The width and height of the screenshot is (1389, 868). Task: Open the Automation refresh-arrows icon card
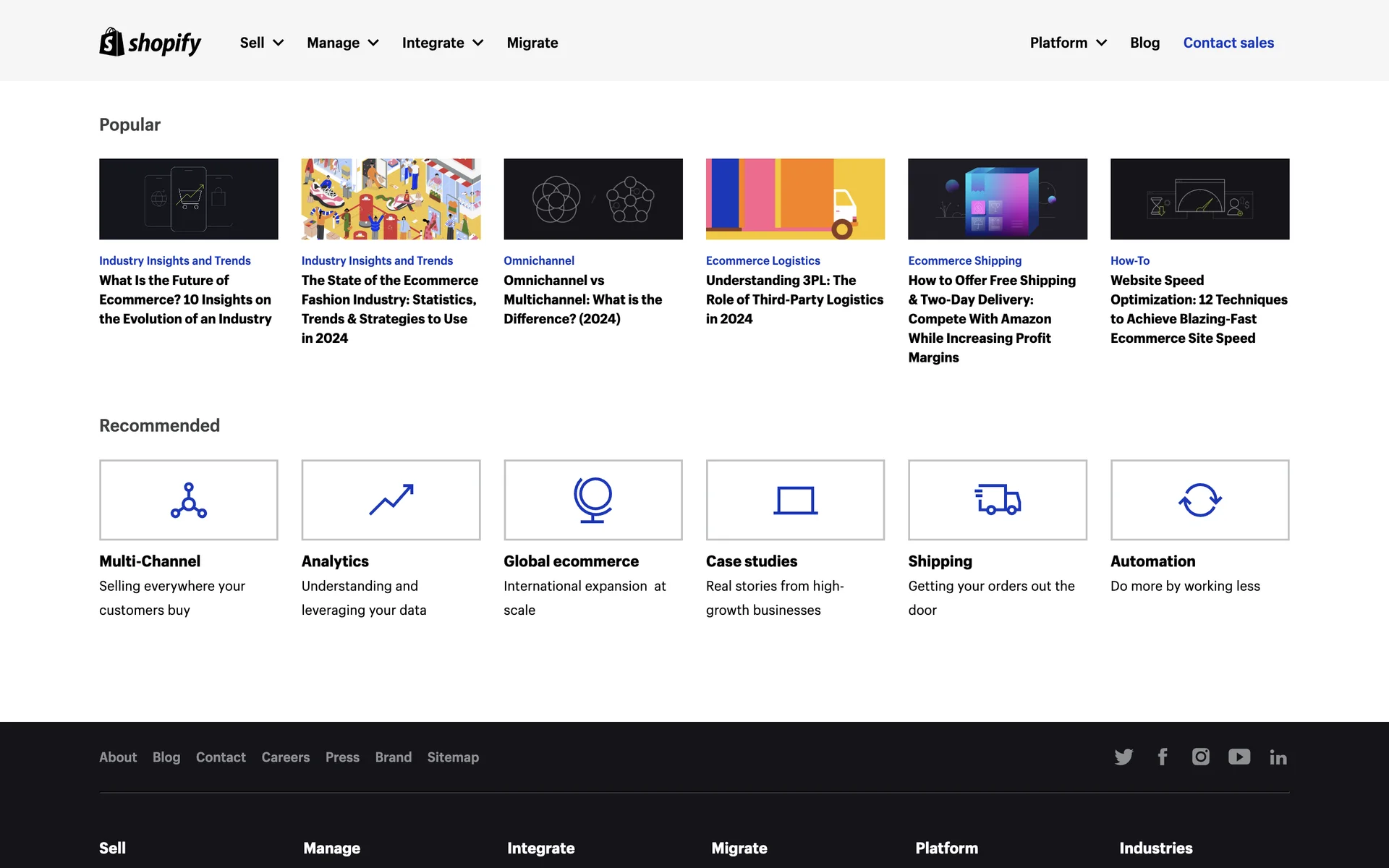pyautogui.click(x=1199, y=500)
